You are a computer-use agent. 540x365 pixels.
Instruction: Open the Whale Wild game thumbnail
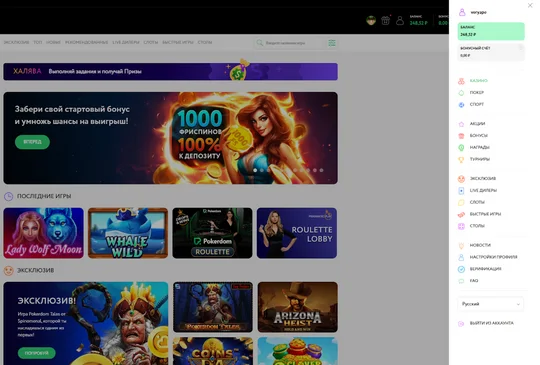point(128,233)
